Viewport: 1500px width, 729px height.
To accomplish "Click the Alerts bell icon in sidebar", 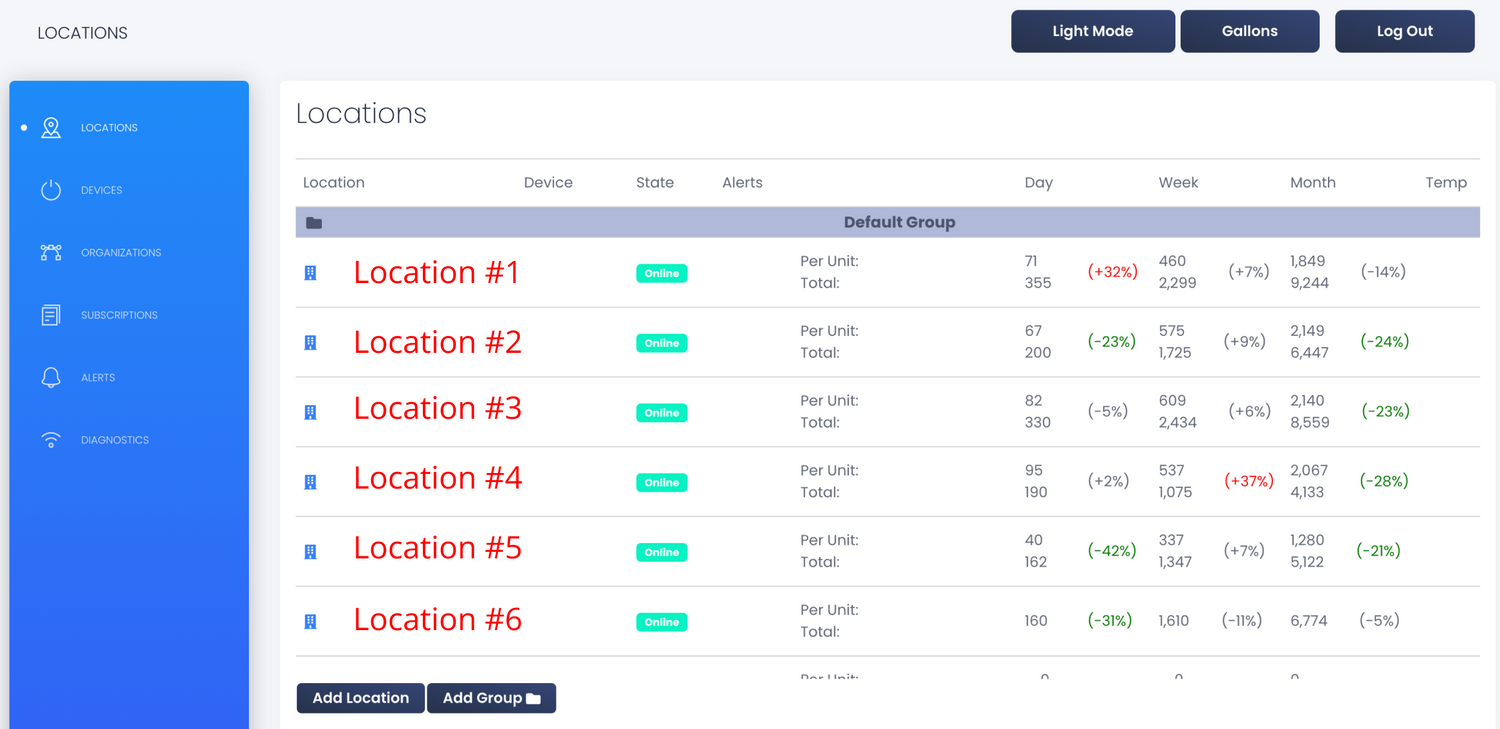I will pyautogui.click(x=51, y=378).
